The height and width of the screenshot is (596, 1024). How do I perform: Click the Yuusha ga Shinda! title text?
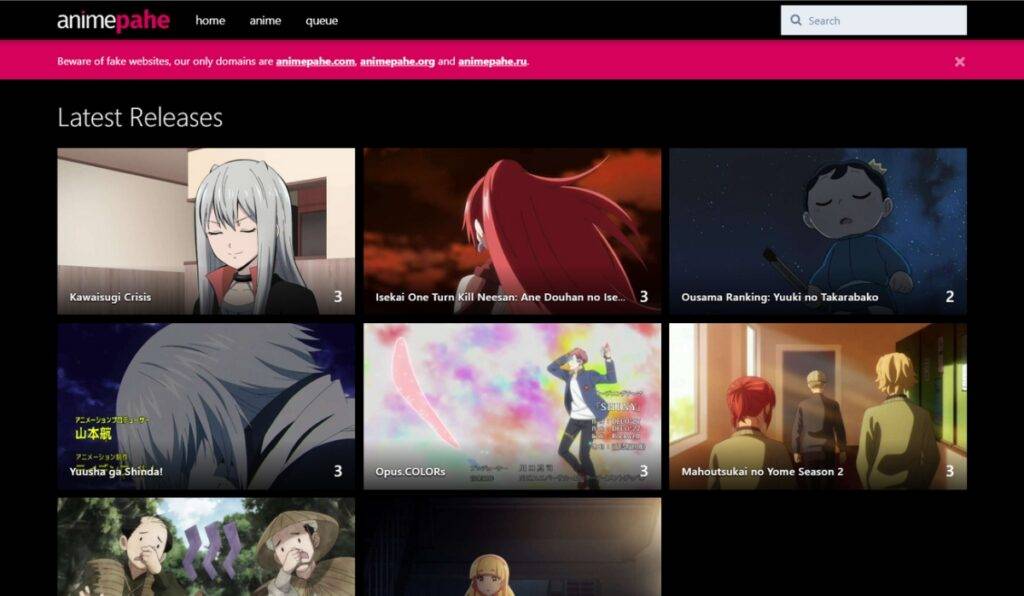coord(116,471)
